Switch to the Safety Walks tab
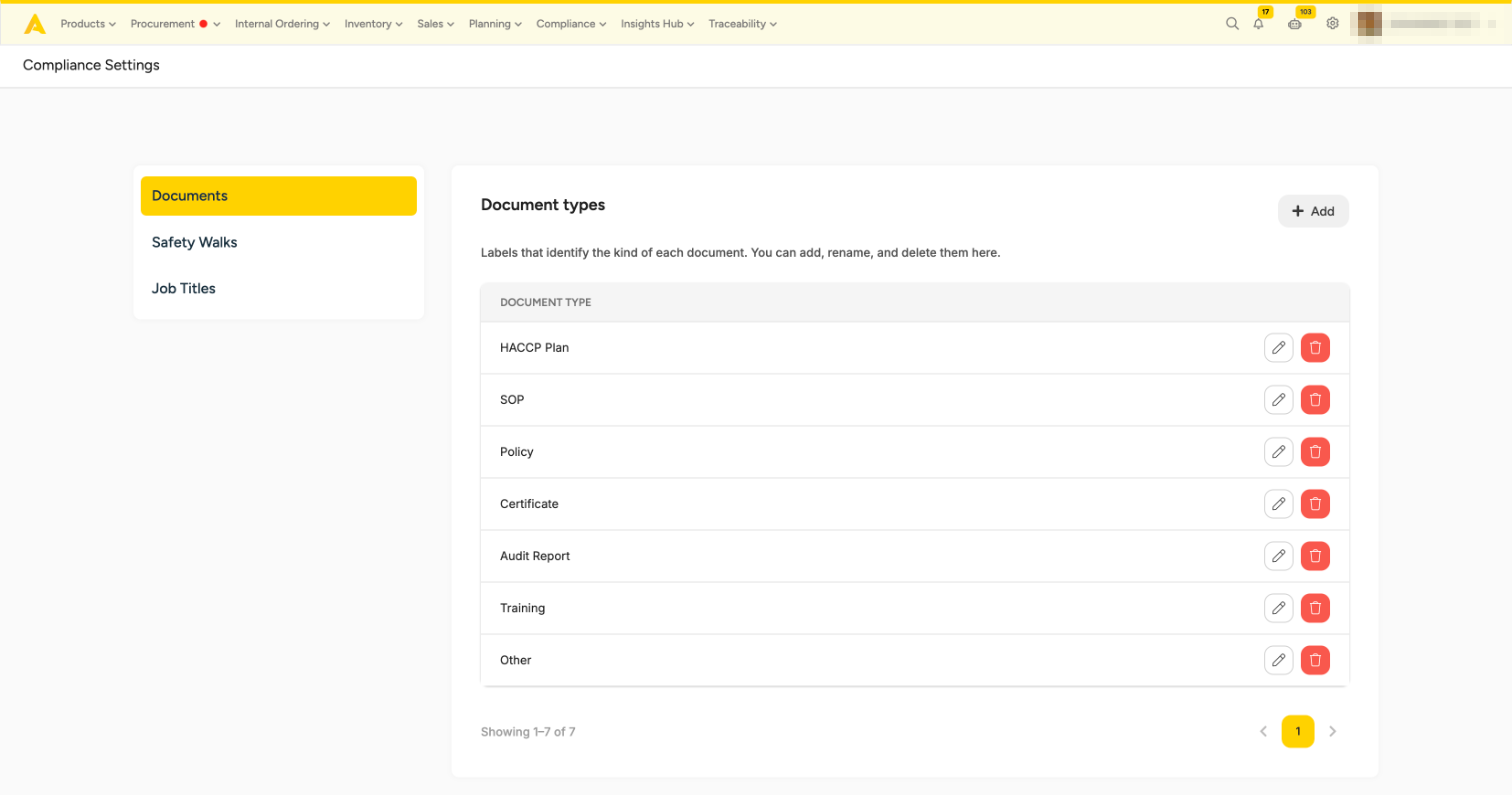The height and width of the screenshot is (795, 1512). (279, 242)
